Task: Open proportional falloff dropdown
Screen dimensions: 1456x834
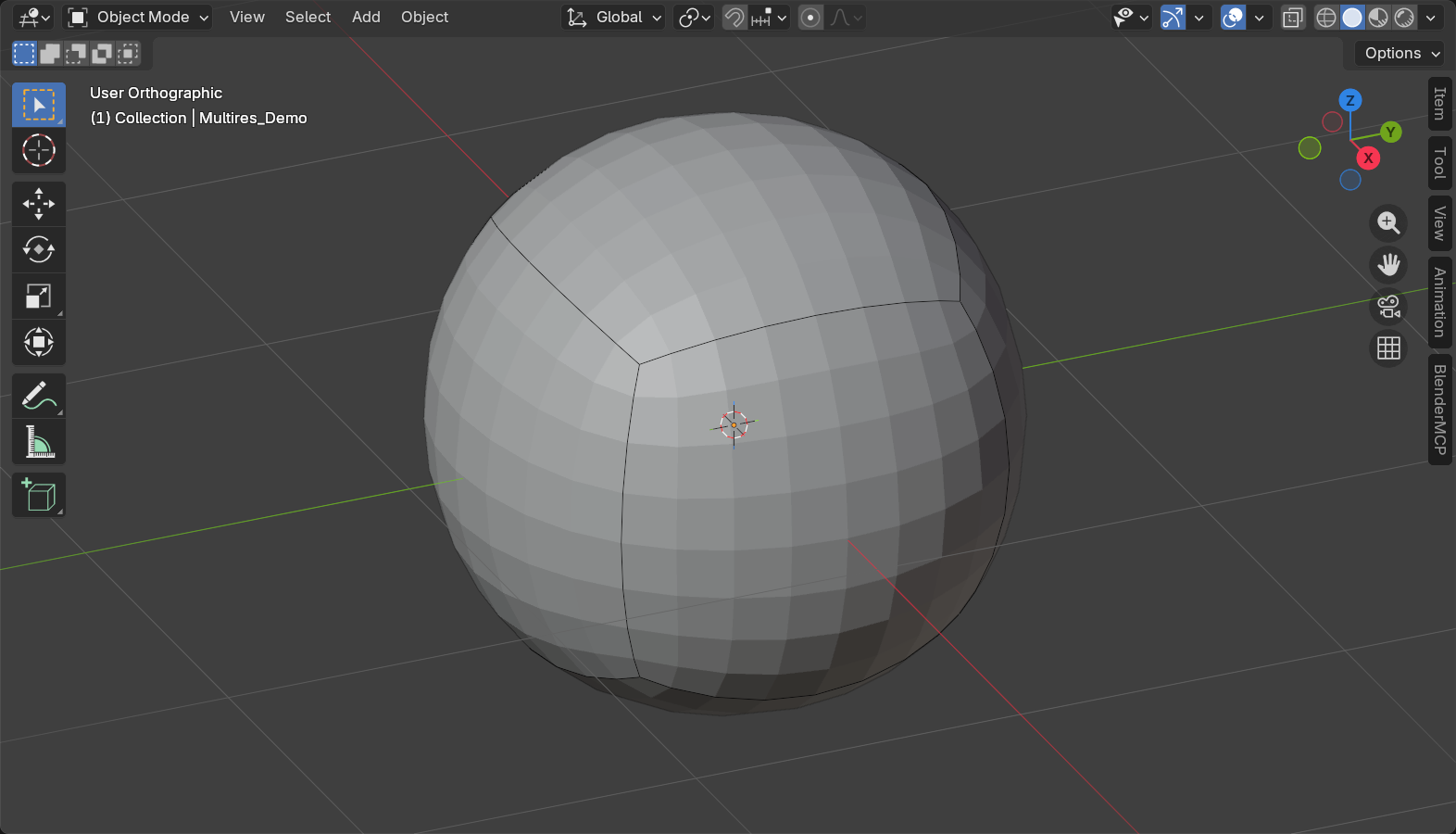Action: (x=846, y=18)
